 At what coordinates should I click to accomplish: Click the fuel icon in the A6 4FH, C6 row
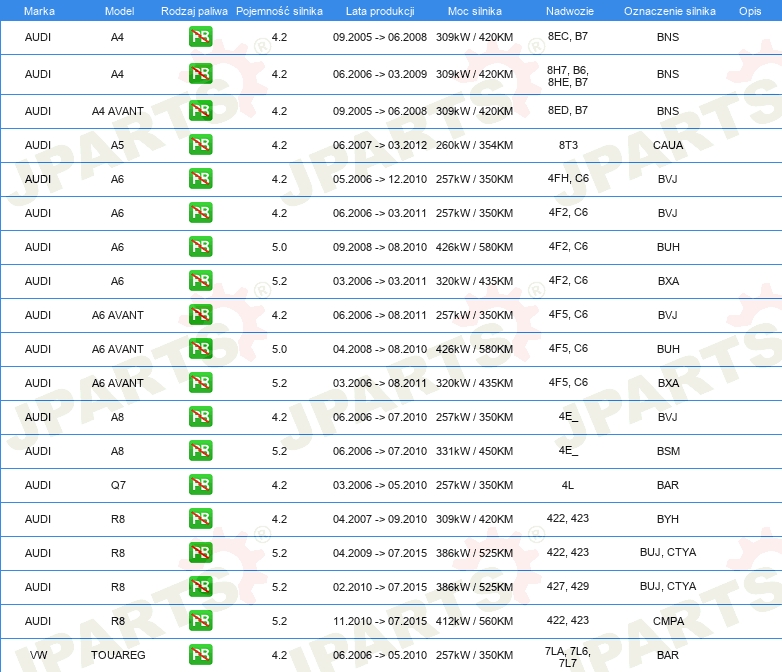(x=200, y=179)
